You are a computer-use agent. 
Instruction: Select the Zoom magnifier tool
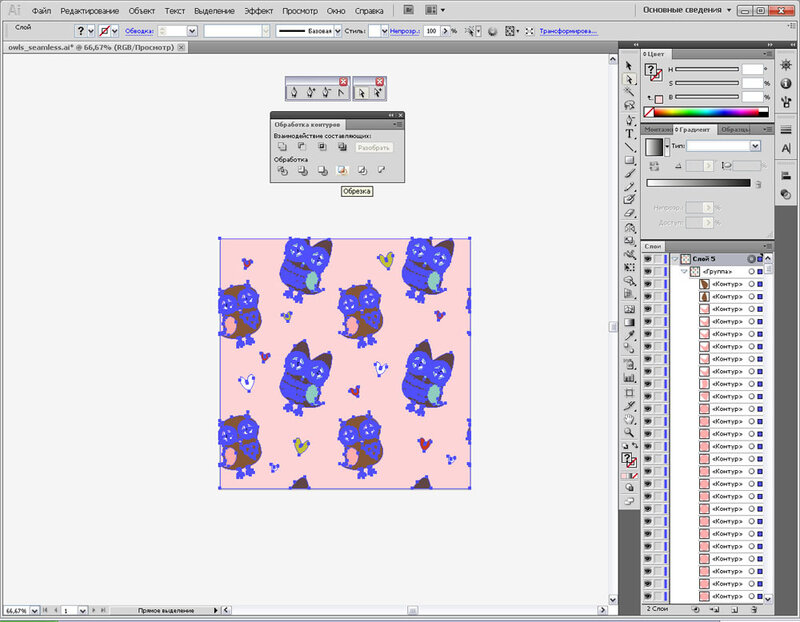coord(630,432)
